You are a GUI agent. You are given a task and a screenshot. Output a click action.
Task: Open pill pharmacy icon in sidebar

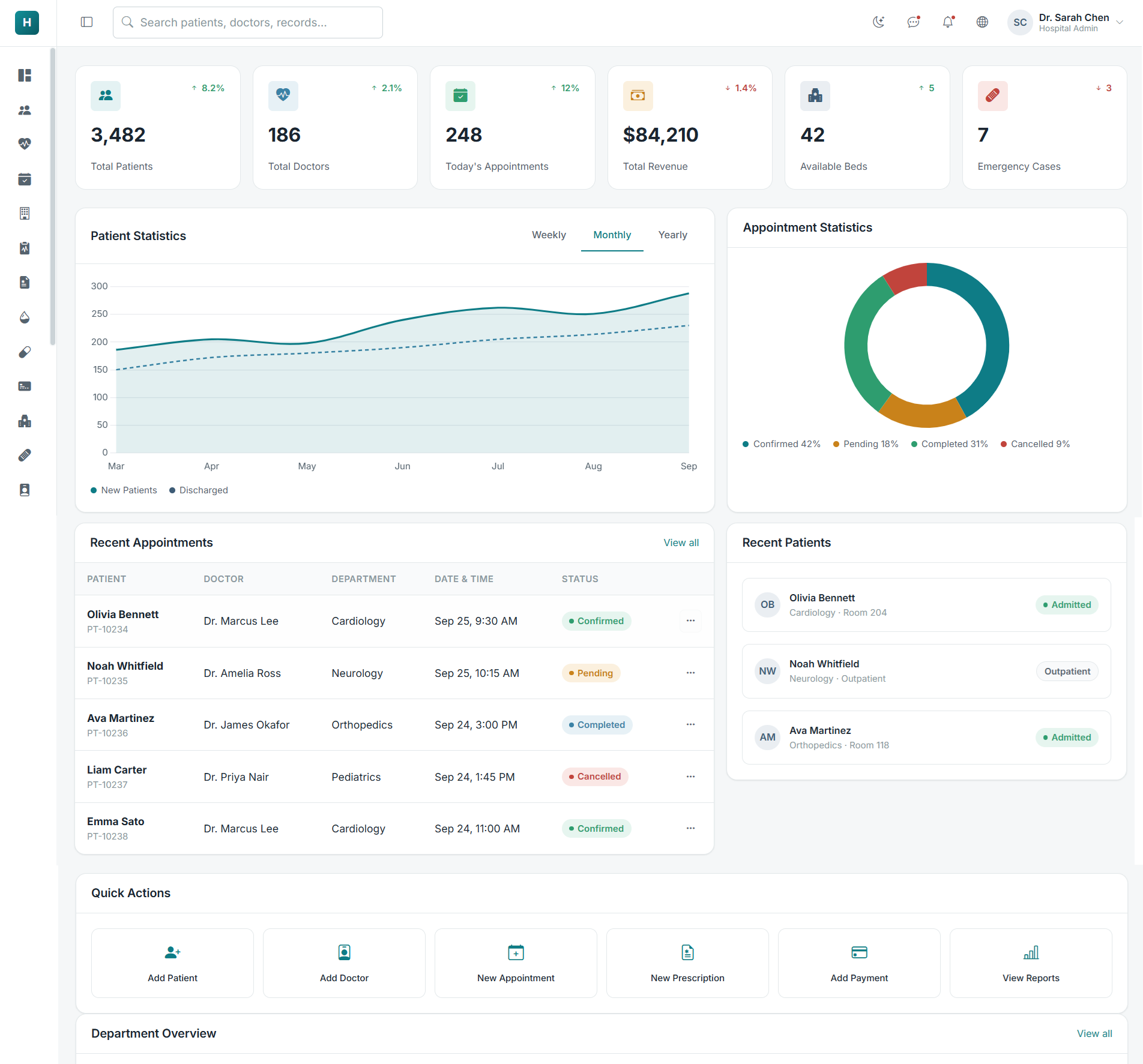(x=25, y=352)
